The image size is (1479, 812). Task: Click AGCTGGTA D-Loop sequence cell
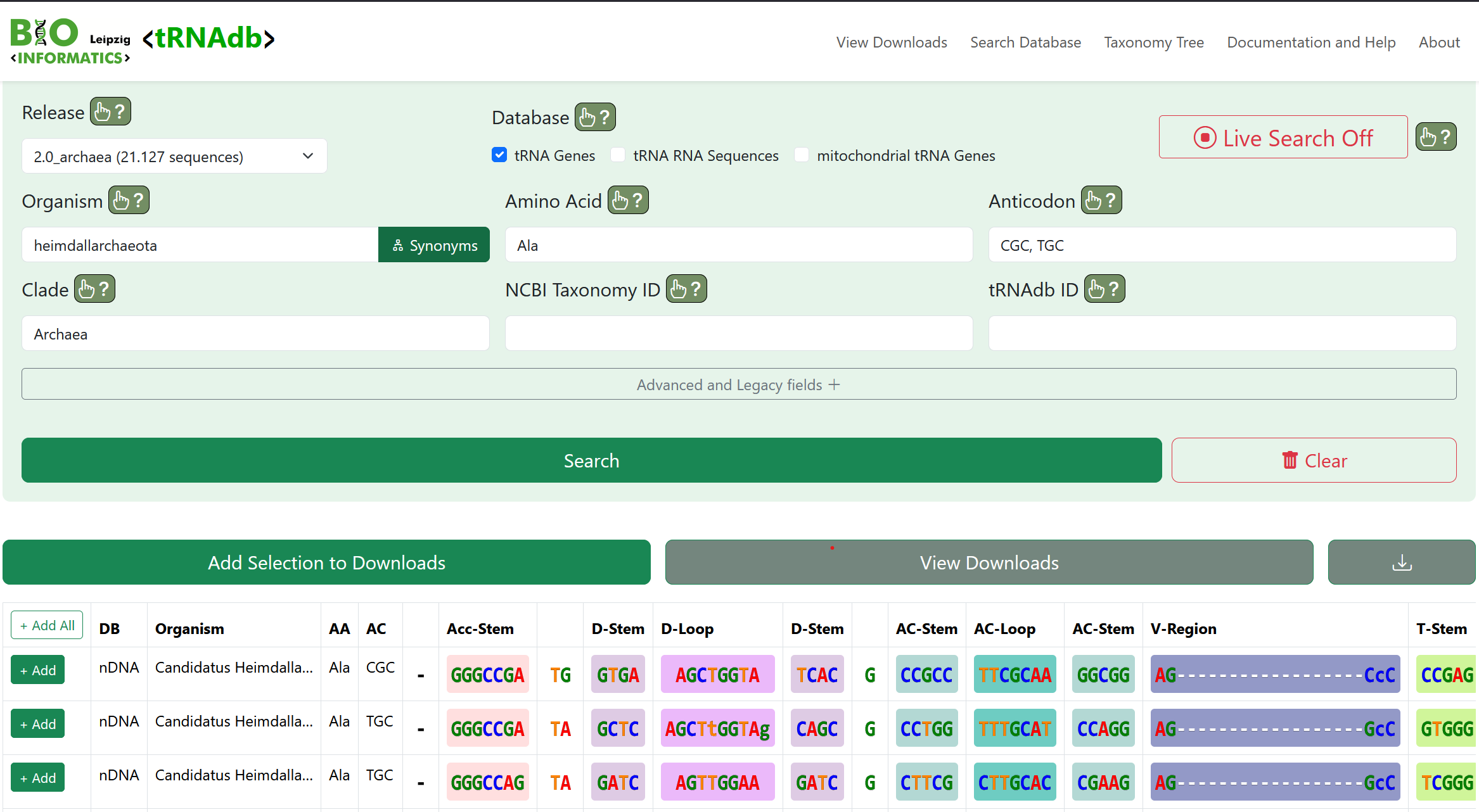coord(717,675)
